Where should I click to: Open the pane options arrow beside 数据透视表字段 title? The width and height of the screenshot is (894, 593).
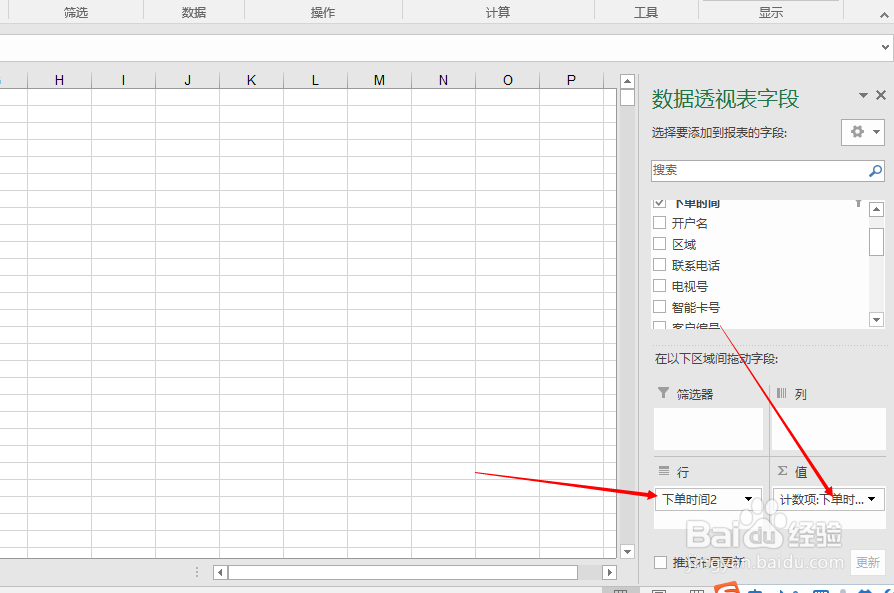pyautogui.click(x=861, y=95)
